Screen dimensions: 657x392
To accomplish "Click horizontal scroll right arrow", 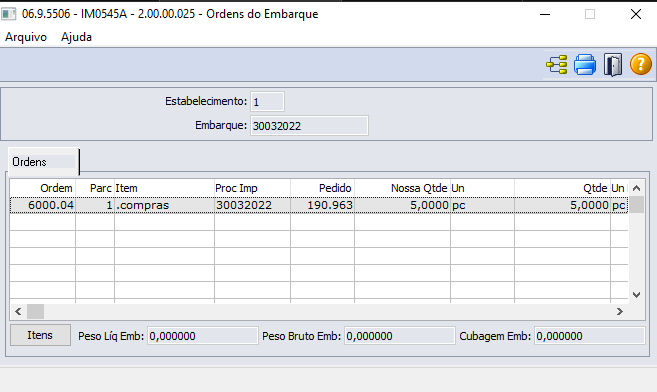I will (x=620, y=311).
